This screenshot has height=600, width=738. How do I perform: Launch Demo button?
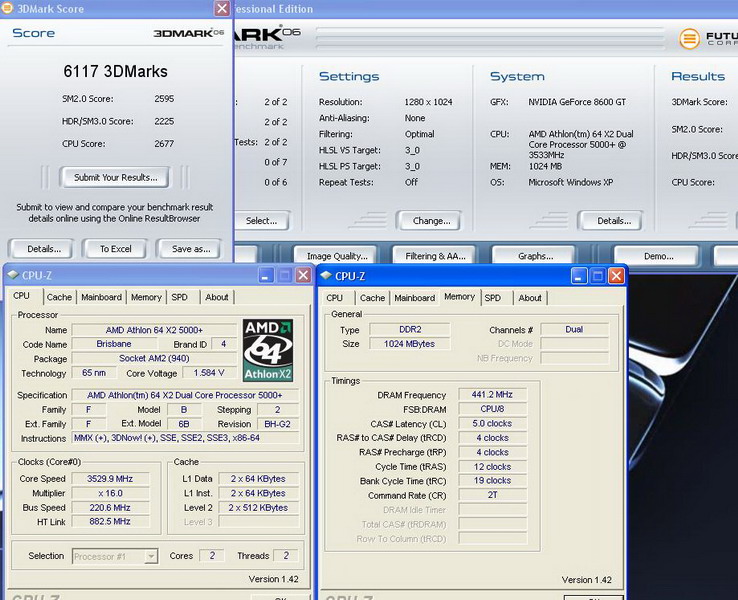tap(658, 256)
